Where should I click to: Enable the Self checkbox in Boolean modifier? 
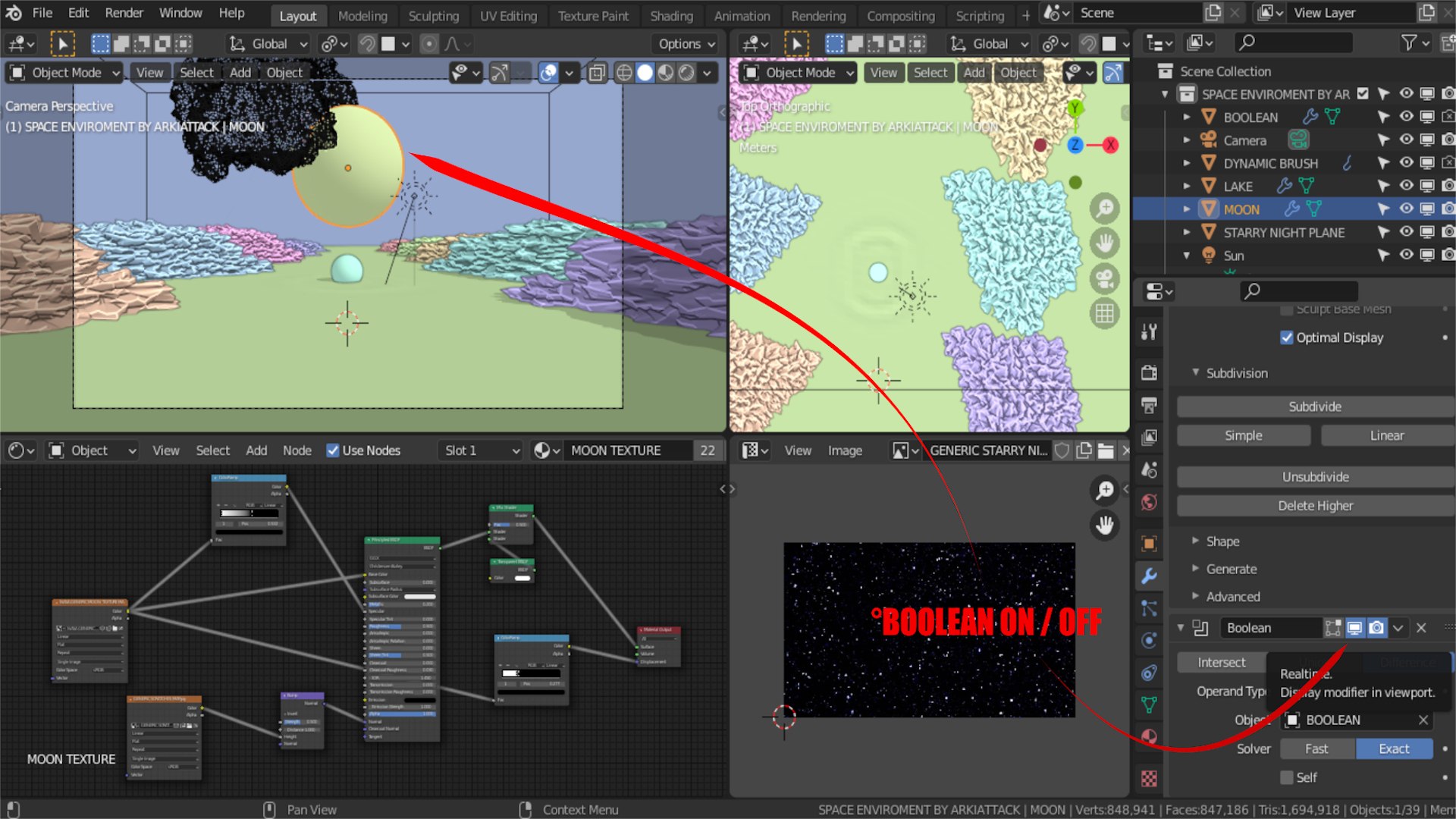tap(1287, 777)
